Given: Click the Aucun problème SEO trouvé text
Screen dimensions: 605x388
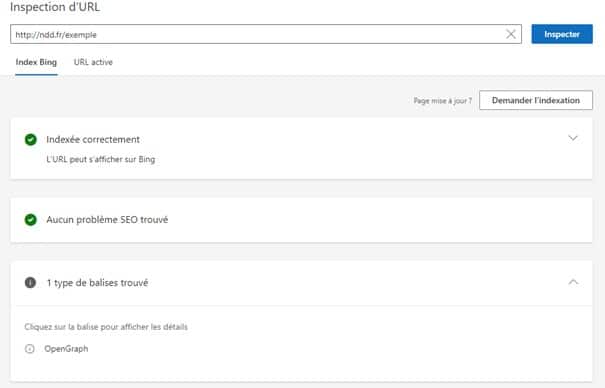Looking at the screenshot, I should pos(107,219).
